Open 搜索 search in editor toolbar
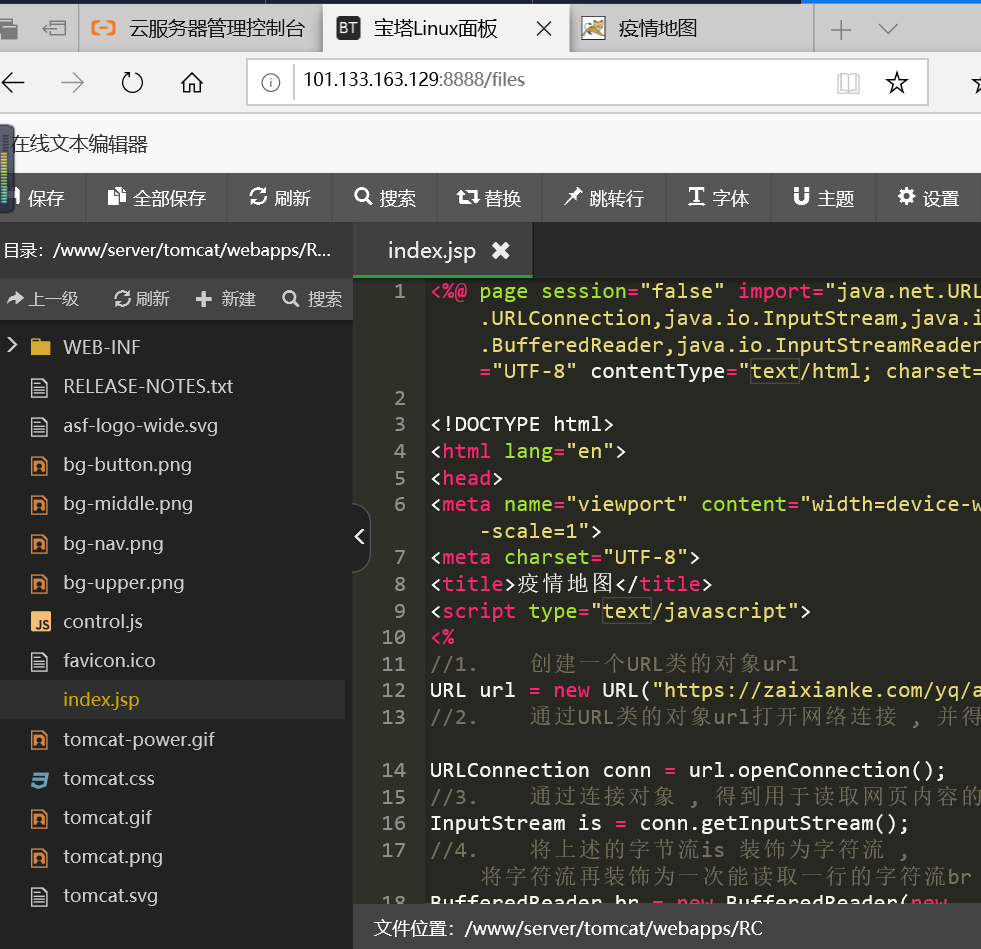The width and height of the screenshot is (981, 949). click(385, 198)
